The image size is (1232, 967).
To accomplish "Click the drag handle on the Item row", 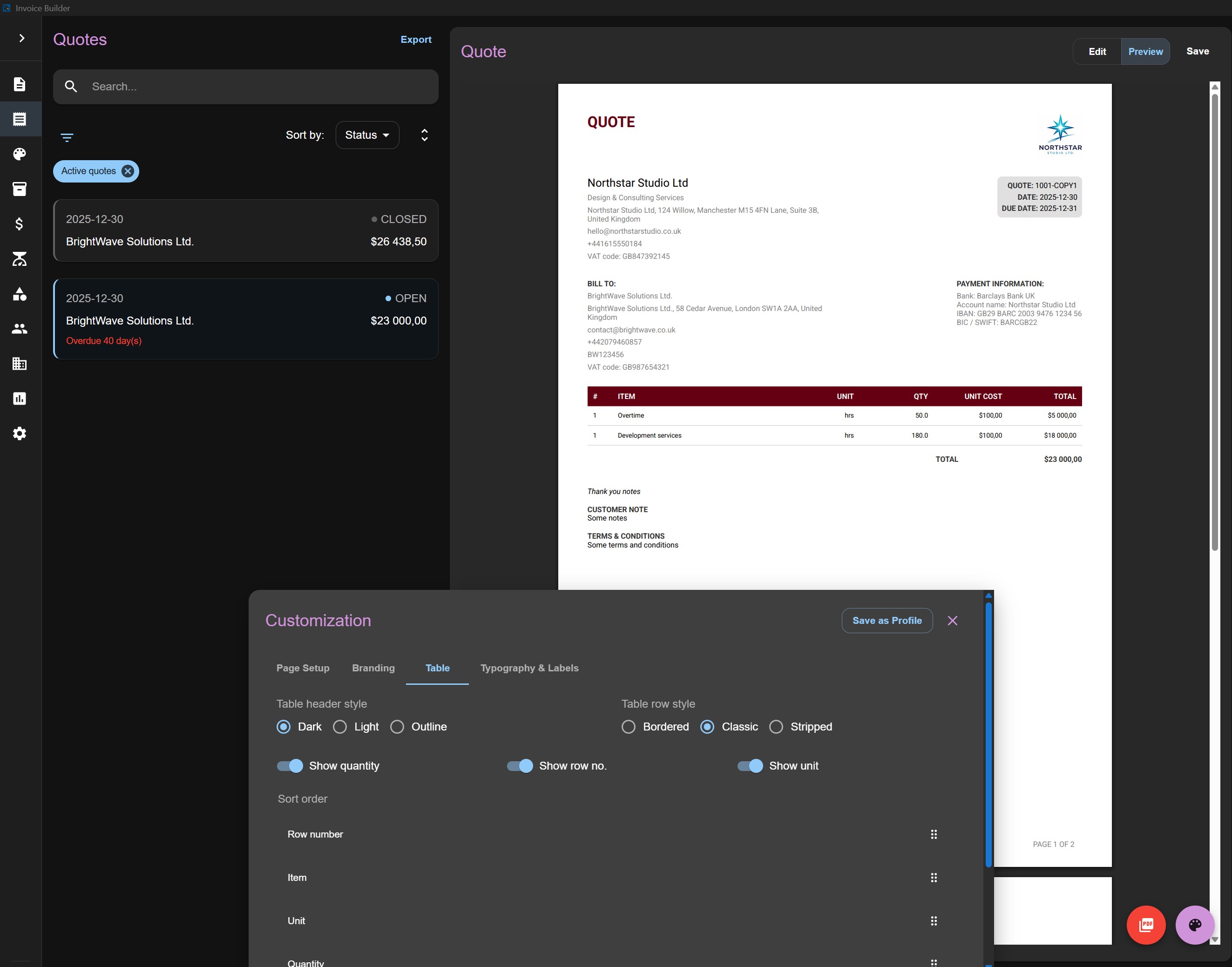I will pos(934,878).
